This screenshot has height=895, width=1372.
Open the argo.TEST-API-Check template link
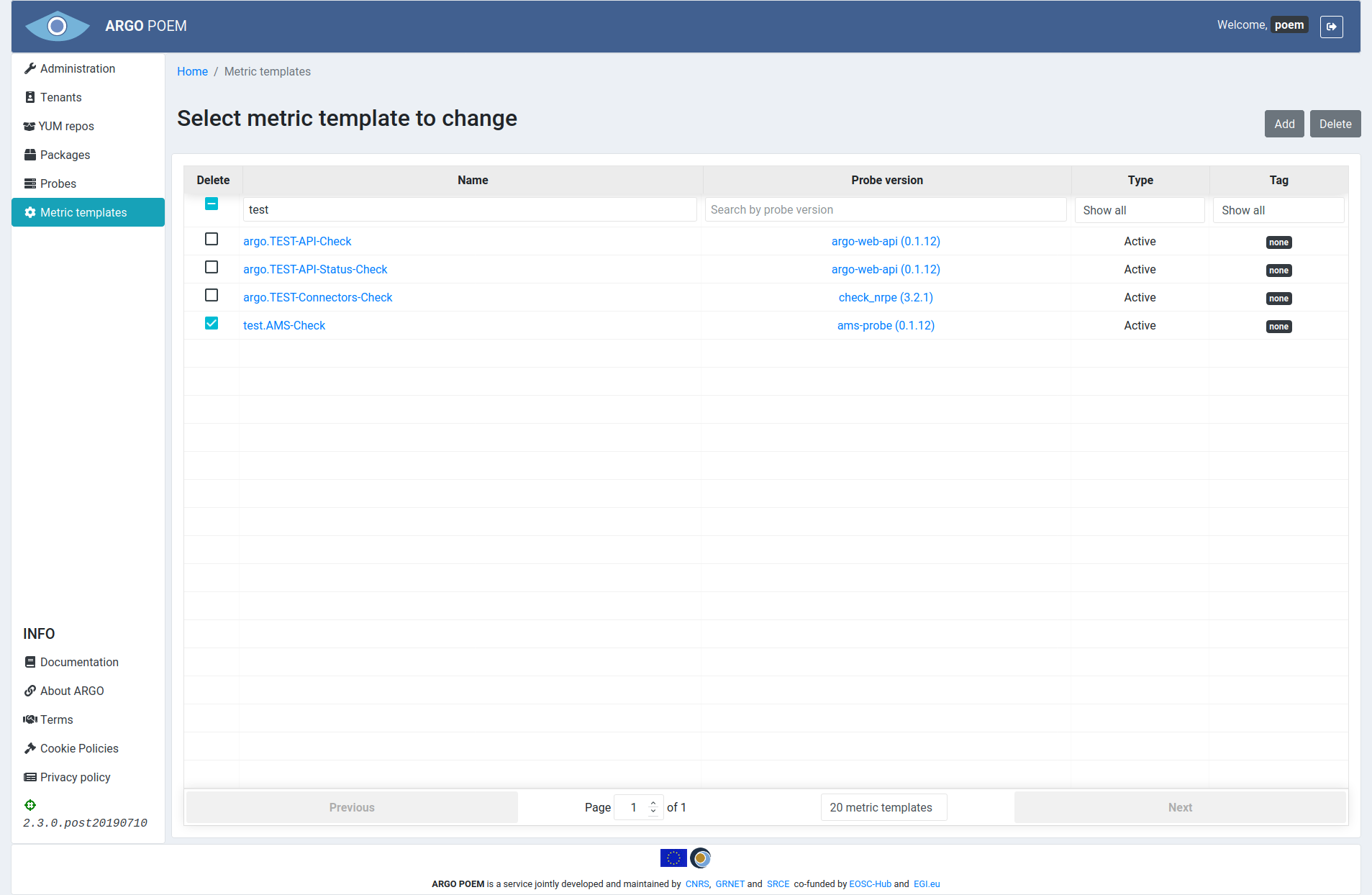coord(297,241)
